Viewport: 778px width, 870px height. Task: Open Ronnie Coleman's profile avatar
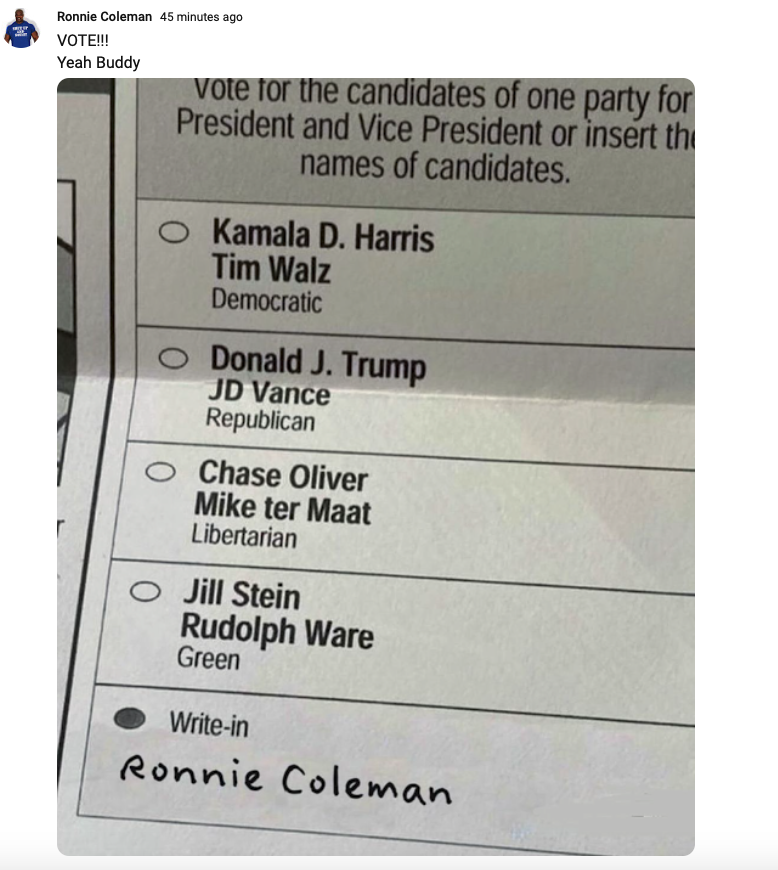click(21, 29)
